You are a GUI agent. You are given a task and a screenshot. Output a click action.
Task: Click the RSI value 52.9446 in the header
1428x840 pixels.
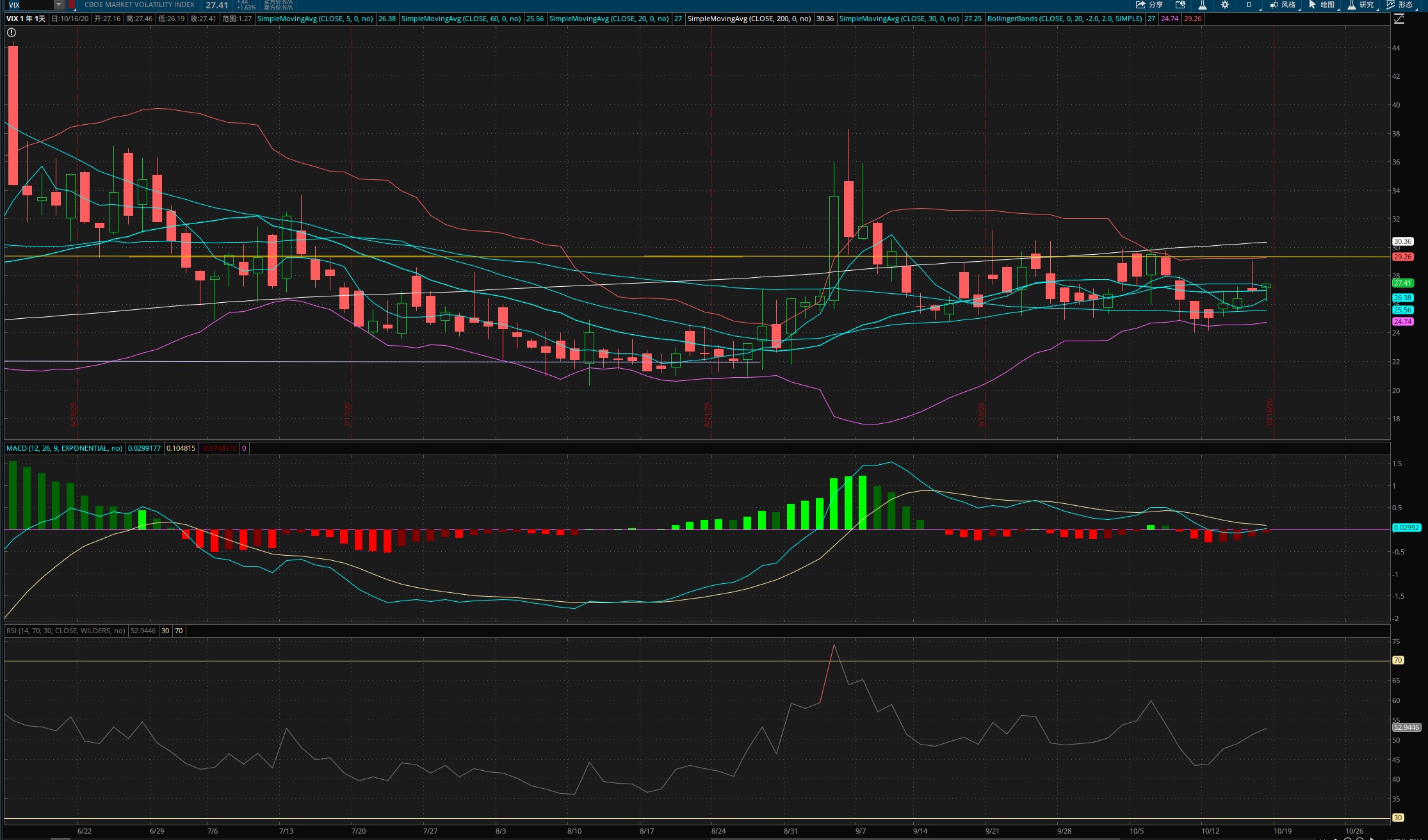coord(143,631)
